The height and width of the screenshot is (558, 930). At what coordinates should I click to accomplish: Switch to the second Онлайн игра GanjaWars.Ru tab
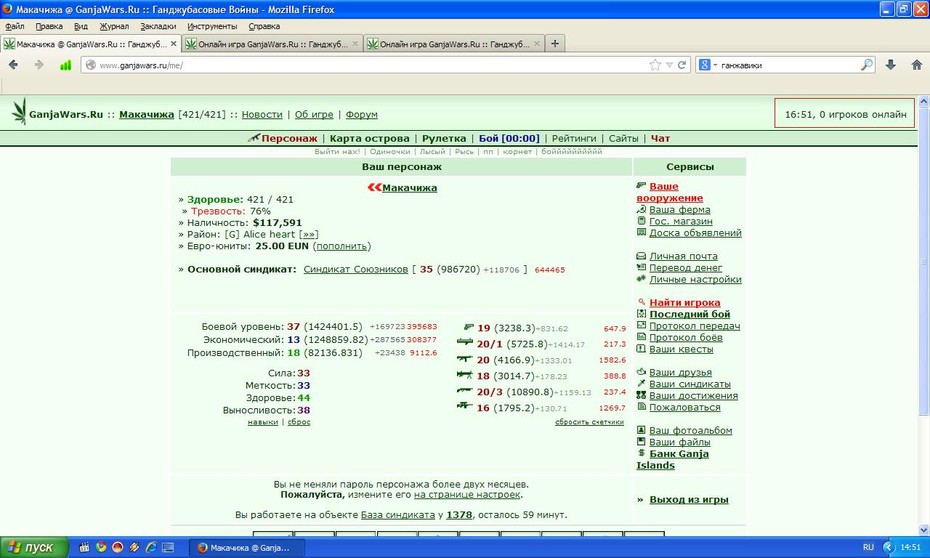454,44
